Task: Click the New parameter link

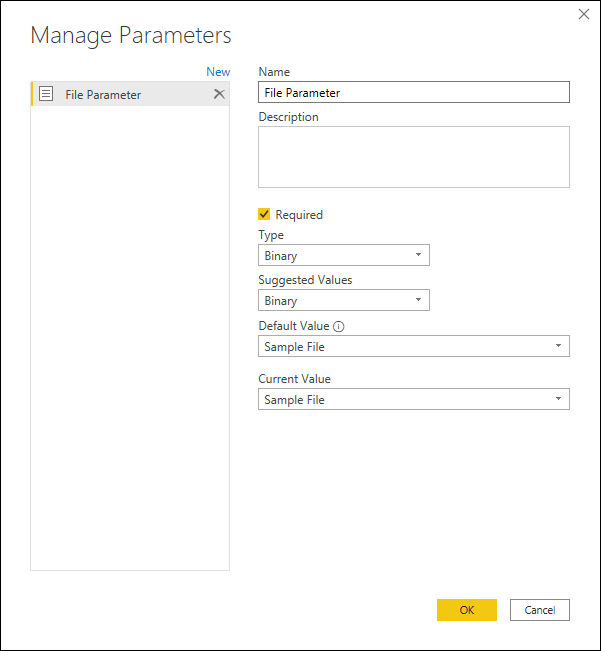Action: 218,72
